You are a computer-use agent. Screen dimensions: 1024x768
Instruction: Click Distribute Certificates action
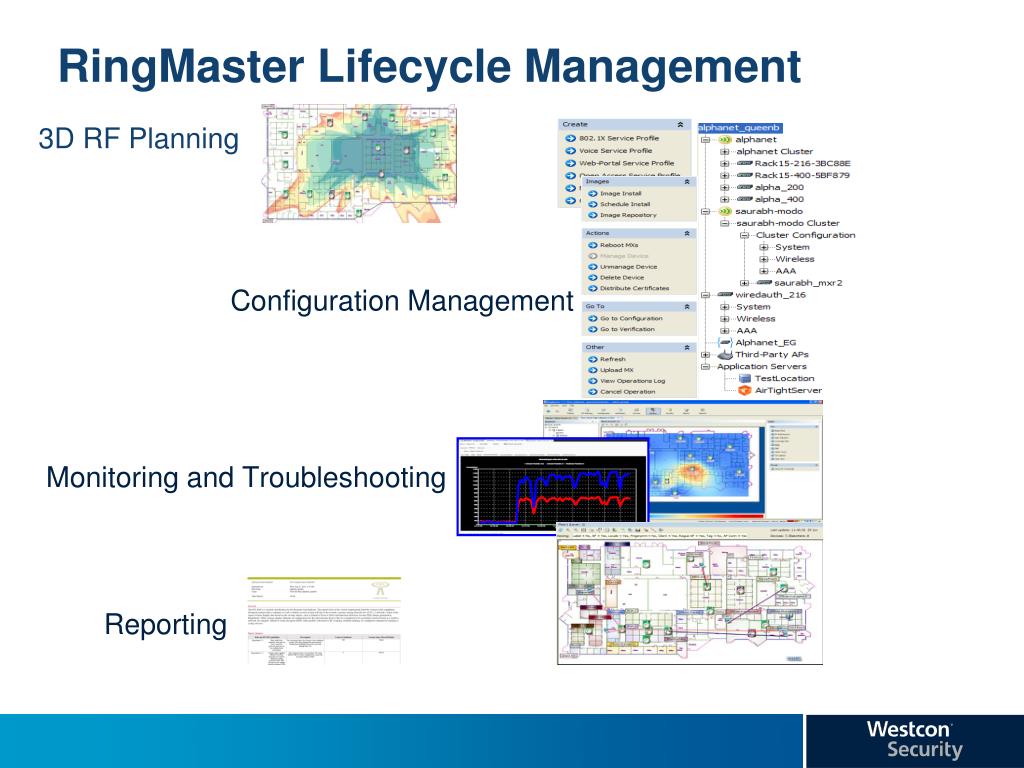(635, 288)
